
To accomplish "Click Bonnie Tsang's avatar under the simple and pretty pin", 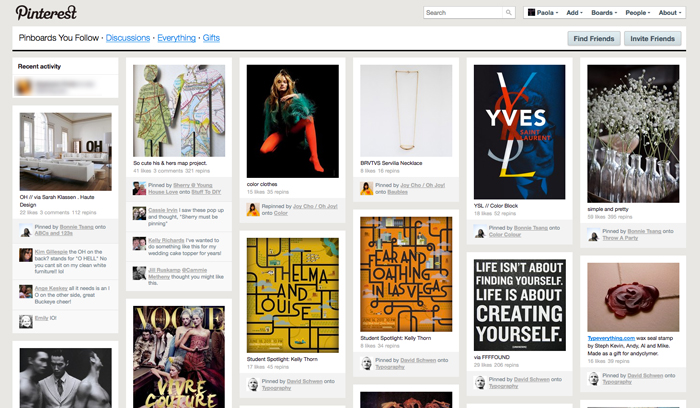I will (x=594, y=234).
